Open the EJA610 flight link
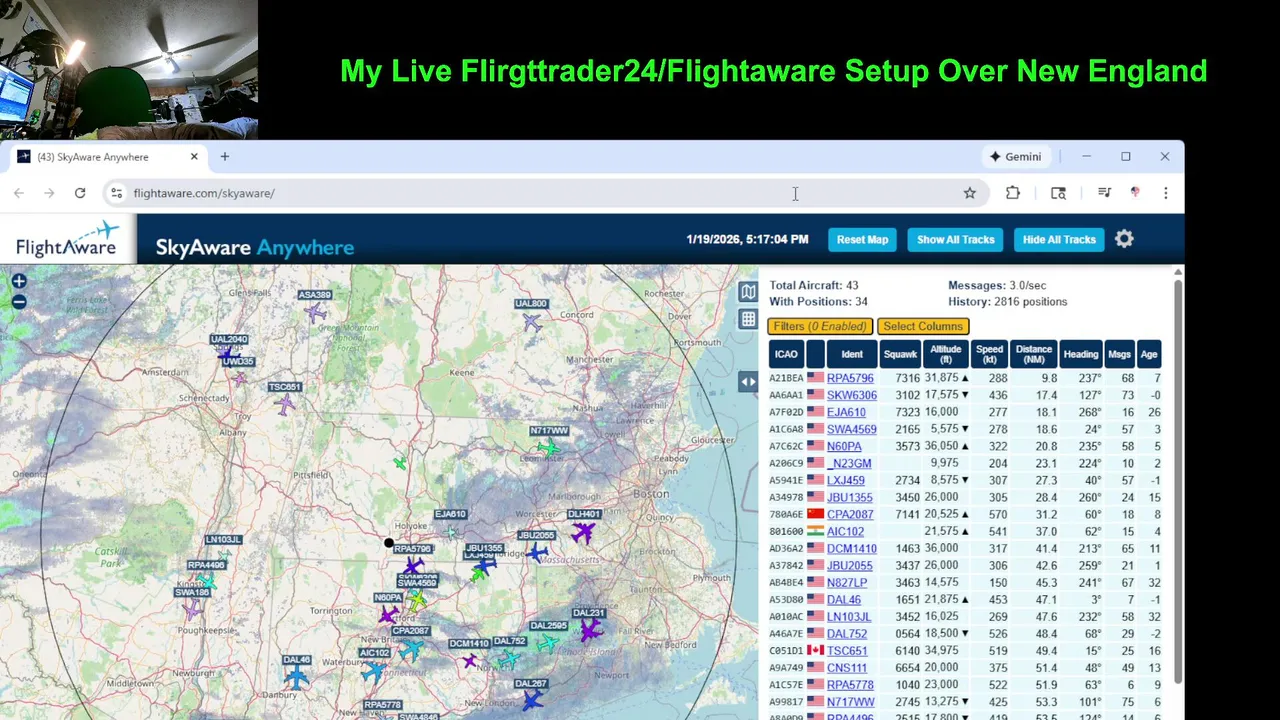 (846, 412)
